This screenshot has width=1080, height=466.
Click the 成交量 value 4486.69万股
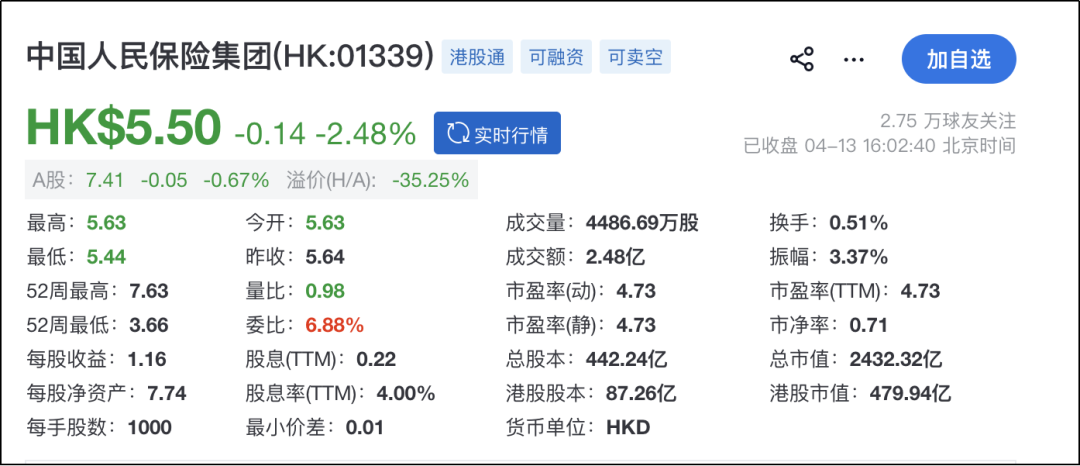pyautogui.click(x=642, y=222)
